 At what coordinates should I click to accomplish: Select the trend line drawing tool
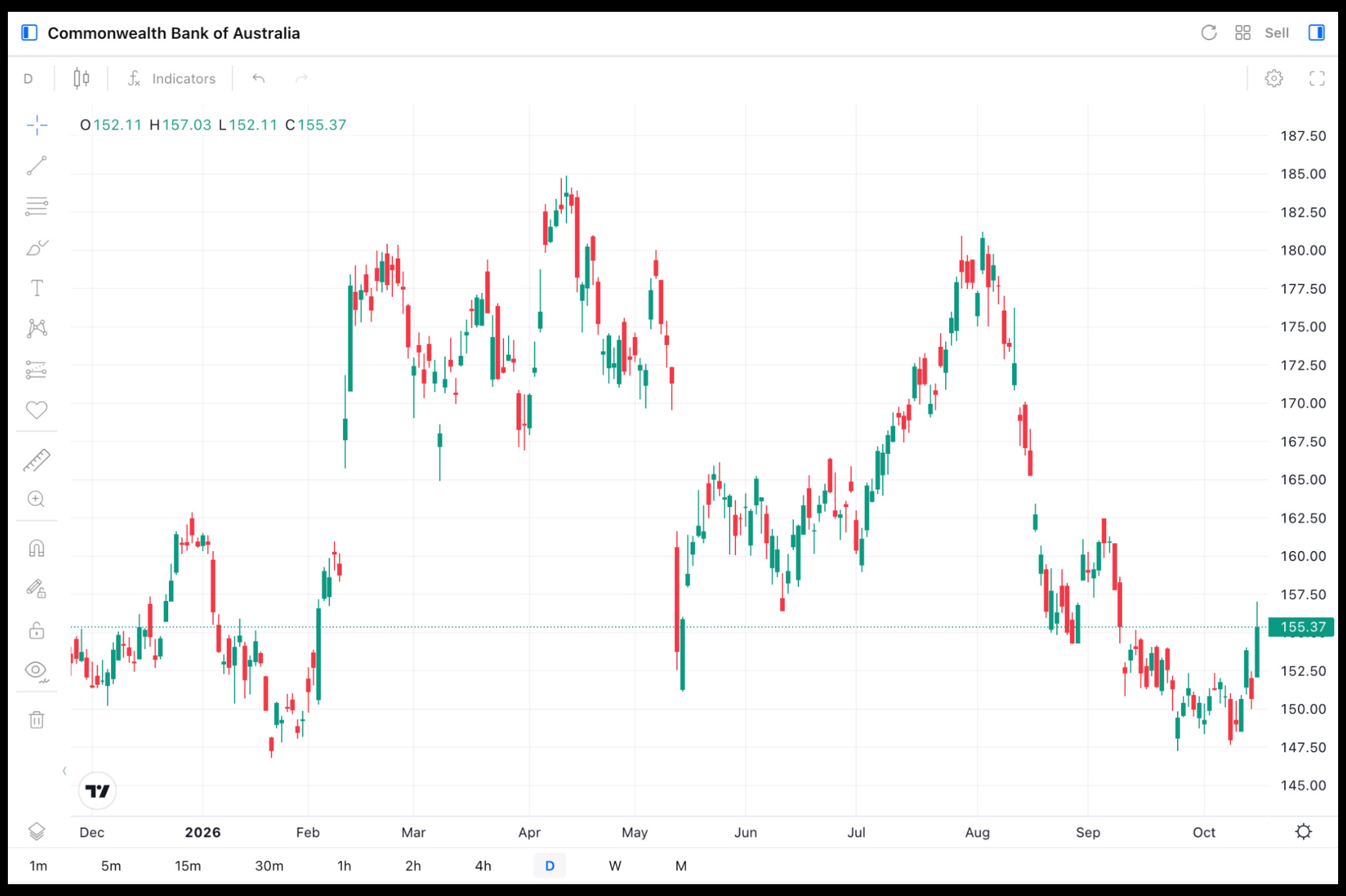click(37, 166)
